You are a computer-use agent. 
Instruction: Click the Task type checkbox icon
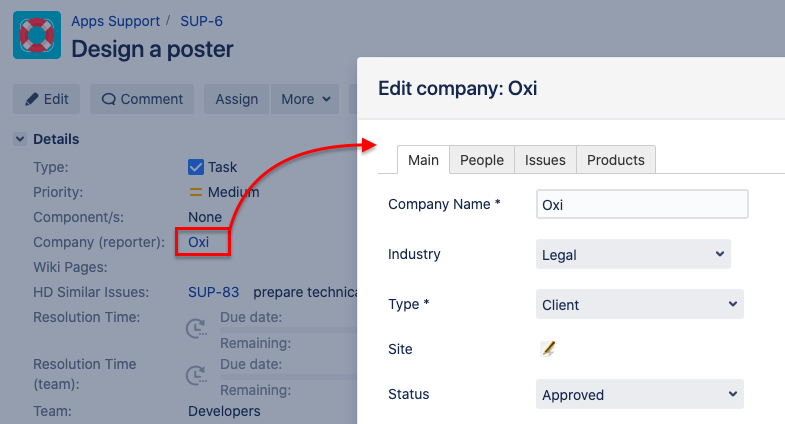click(x=196, y=167)
